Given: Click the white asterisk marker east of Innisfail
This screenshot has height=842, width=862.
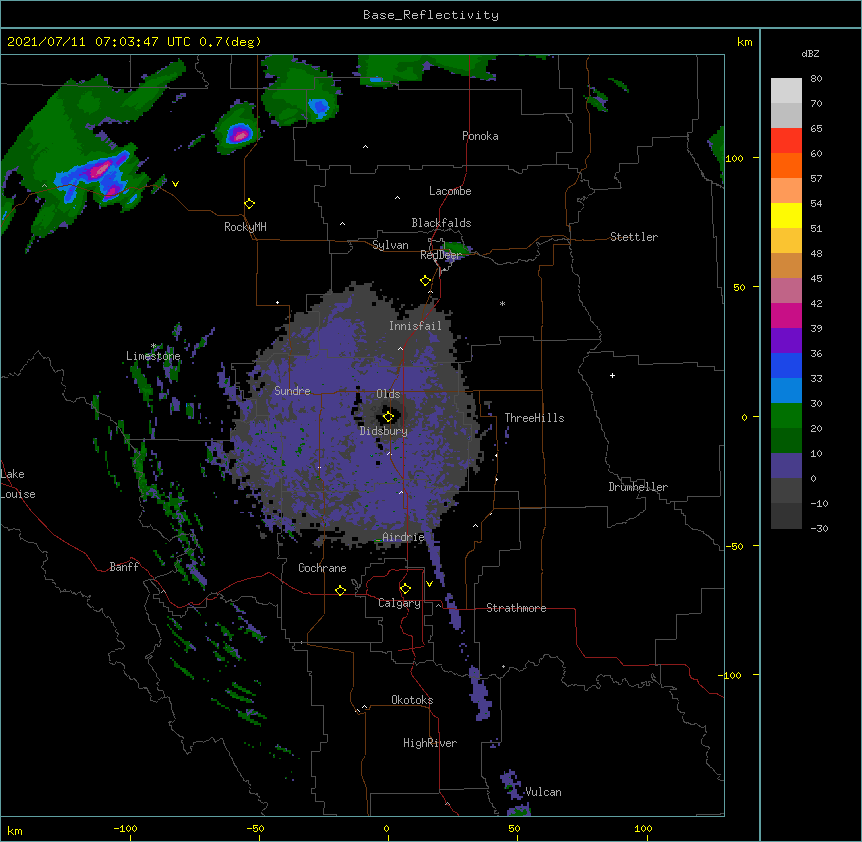Looking at the screenshot, I should 502,303.
